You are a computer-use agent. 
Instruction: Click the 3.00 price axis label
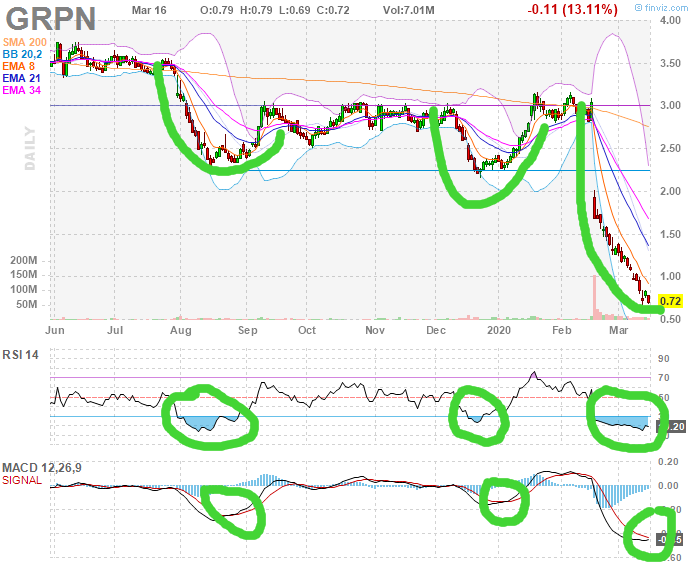coord(671,106)
